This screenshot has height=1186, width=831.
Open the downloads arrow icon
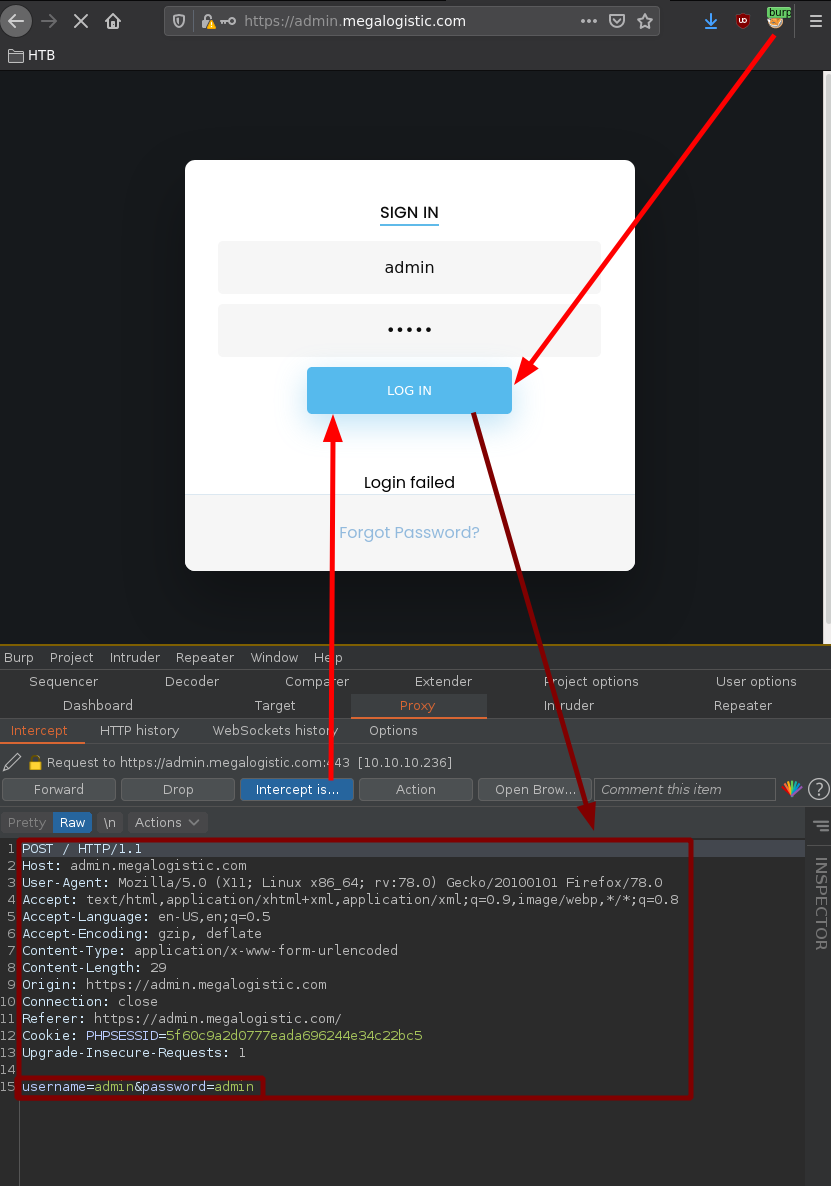pos(711,21)
